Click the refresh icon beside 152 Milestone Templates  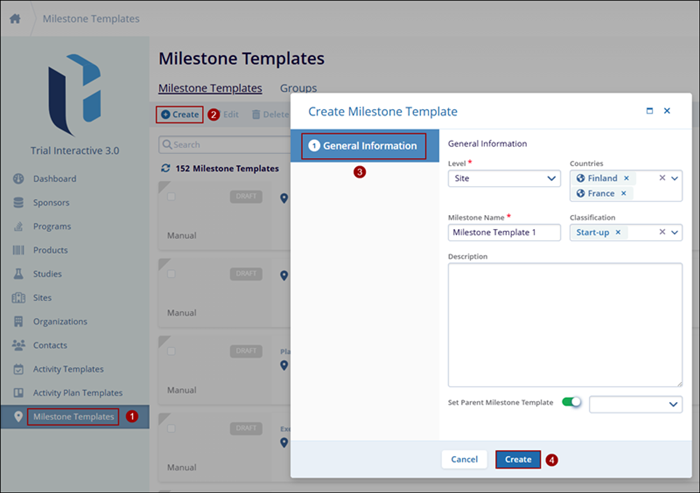[165, 169]
